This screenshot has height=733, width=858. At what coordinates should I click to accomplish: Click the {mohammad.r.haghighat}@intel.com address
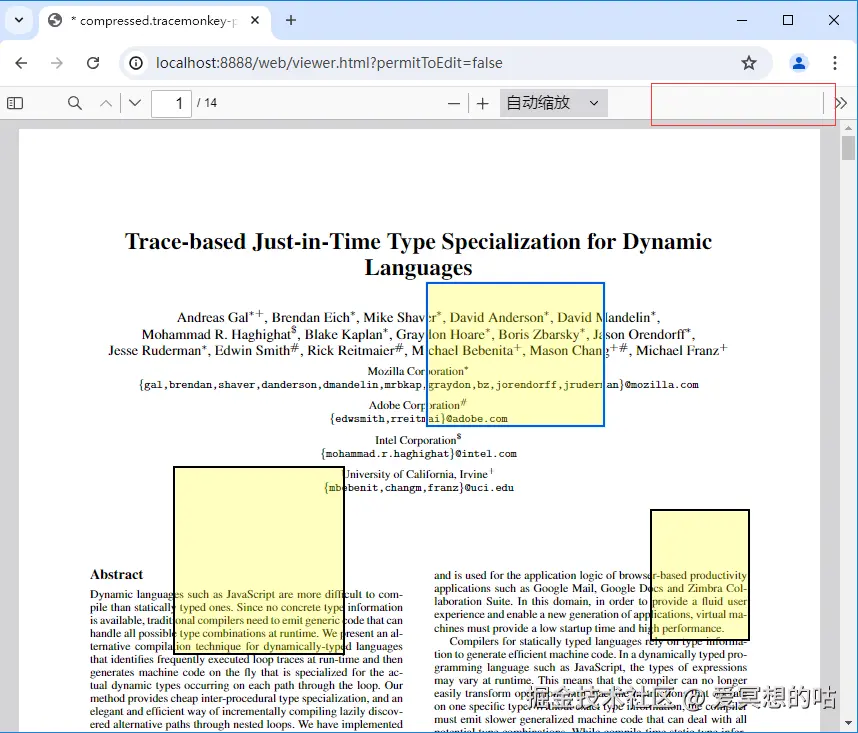tap(419, 454)
